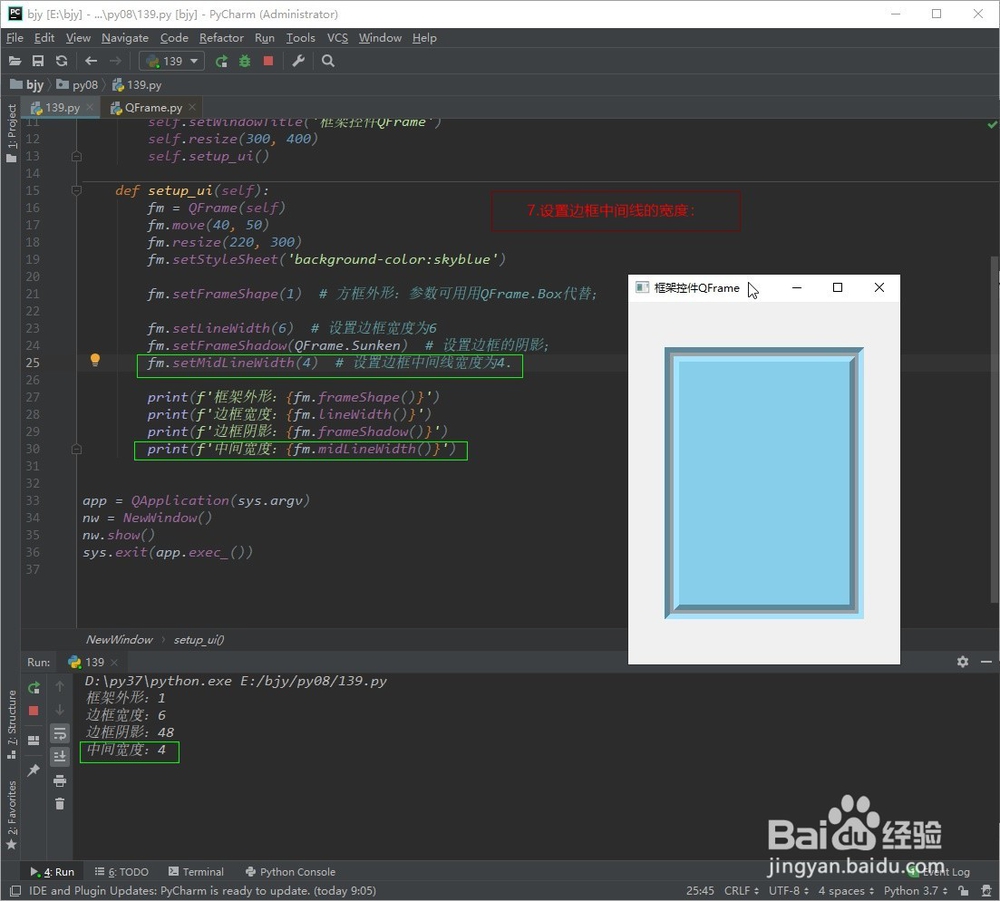
Task: Clear console with the trash icon
Action: pyautogui.click(x=60, y=803)
